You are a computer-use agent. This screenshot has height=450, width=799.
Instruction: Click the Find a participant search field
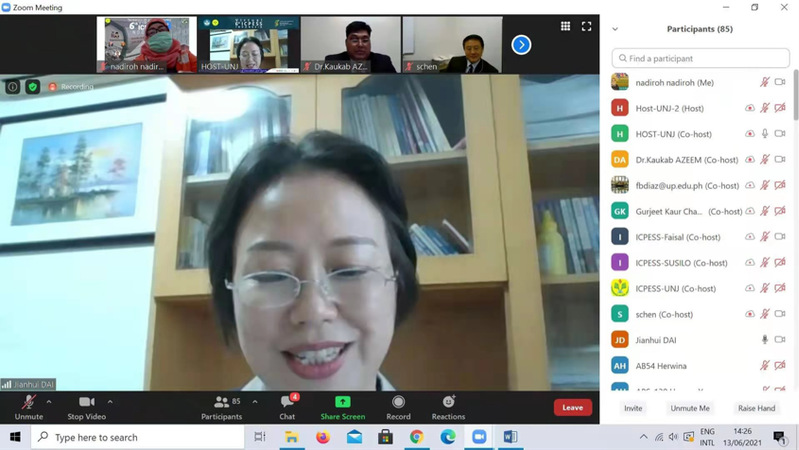(699, 59)
